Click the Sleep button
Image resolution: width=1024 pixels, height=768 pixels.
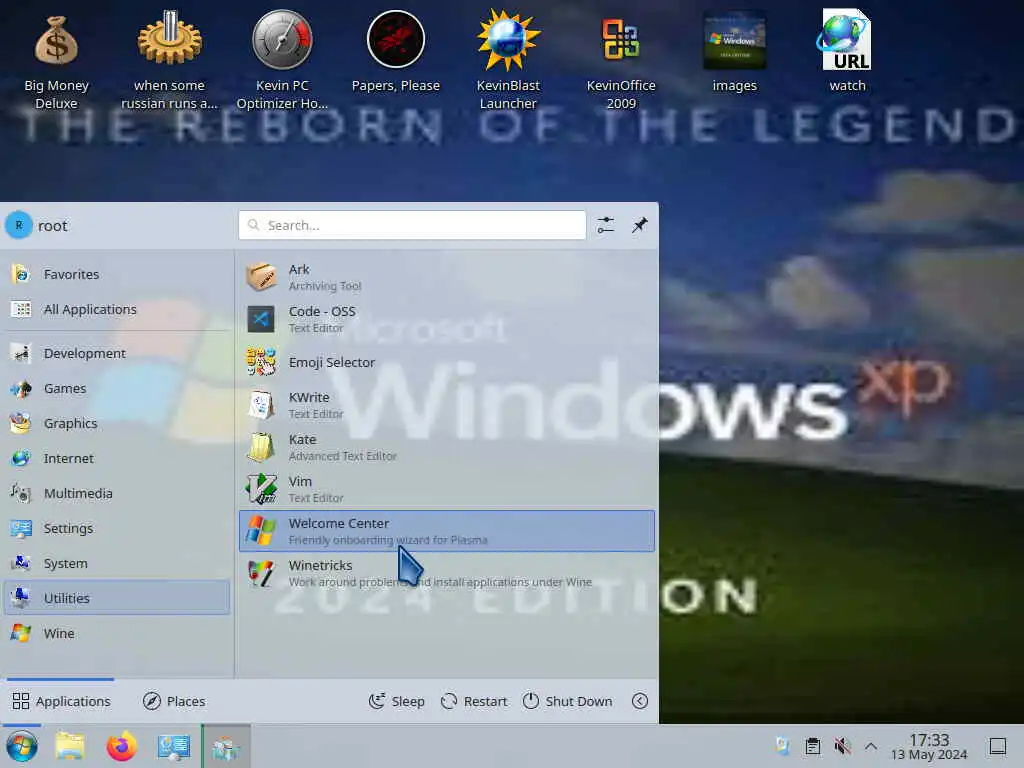point(396,701)
